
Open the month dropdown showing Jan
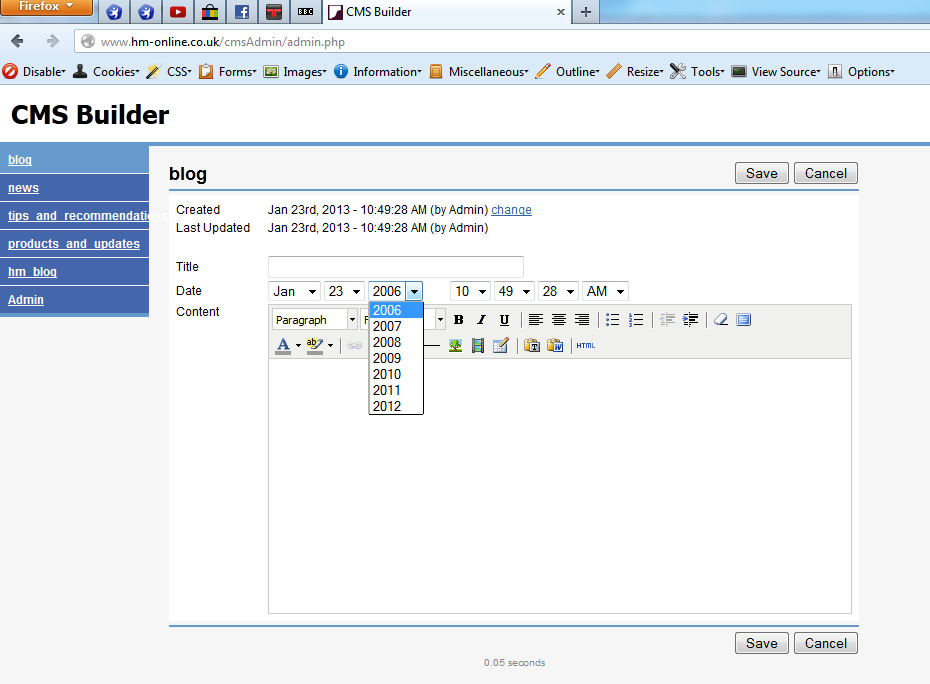(x=295, y=291)
